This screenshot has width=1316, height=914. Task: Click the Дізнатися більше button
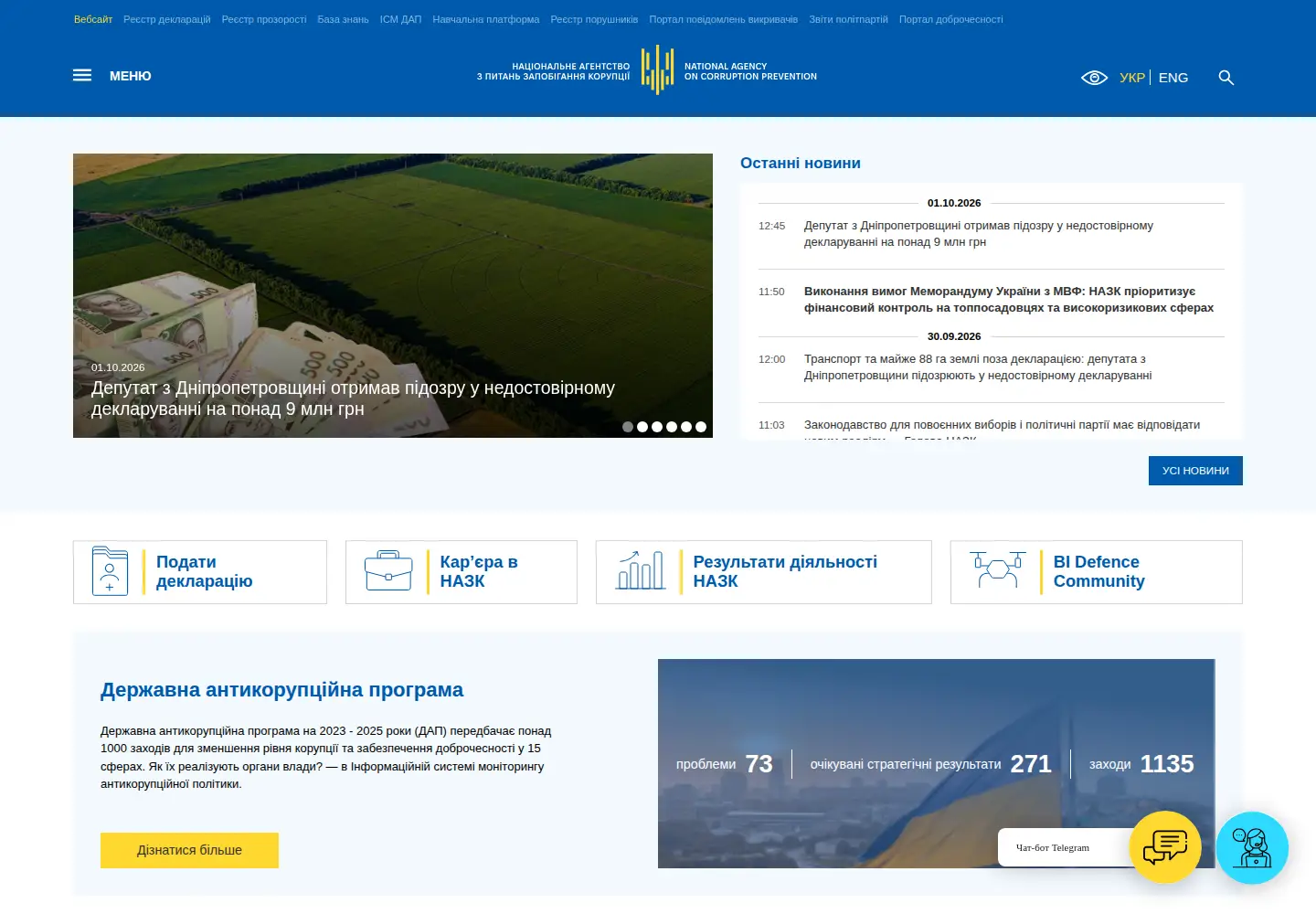(189, 850)
